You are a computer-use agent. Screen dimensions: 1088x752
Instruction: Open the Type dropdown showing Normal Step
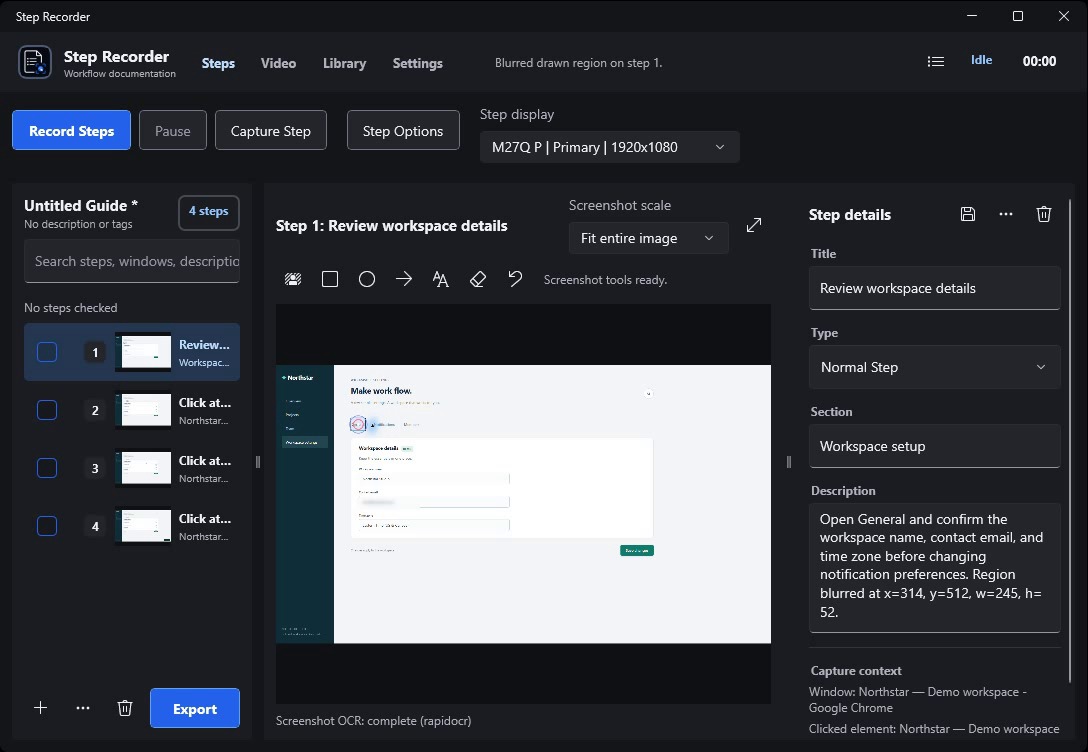pos(934,367)
